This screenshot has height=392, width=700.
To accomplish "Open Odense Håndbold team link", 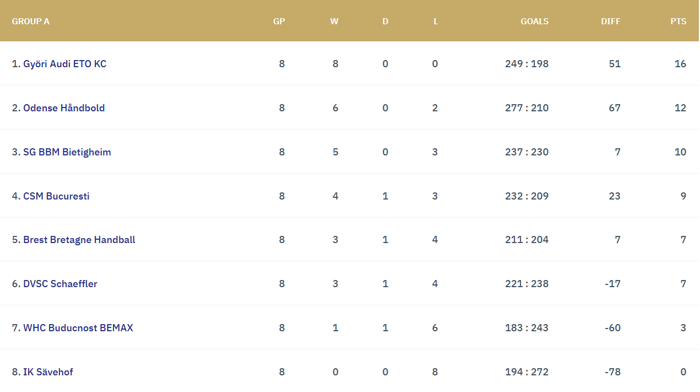I will click(x=64, y=108).
